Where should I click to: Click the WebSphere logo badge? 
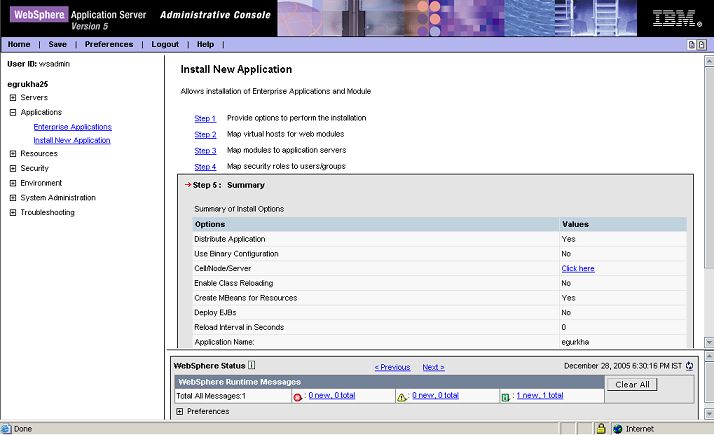coord(39,15)
